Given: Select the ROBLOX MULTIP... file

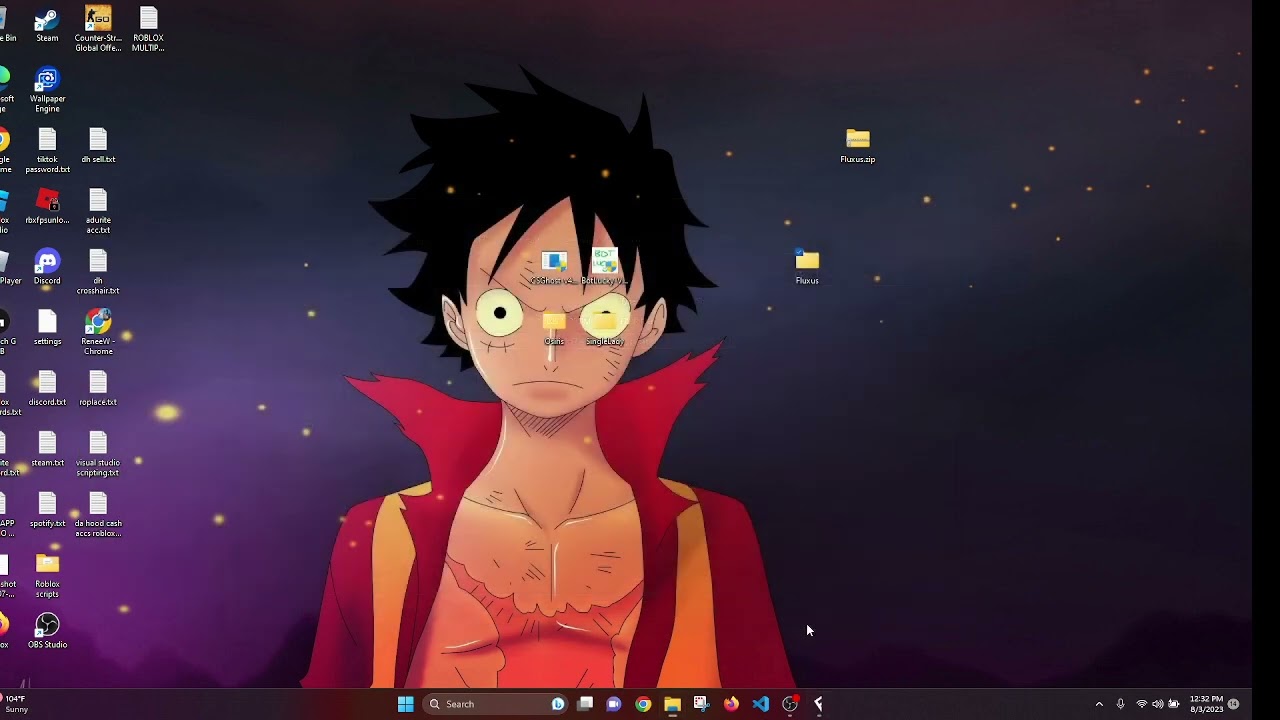Looking at the screenshot, I should click(148, 29).
